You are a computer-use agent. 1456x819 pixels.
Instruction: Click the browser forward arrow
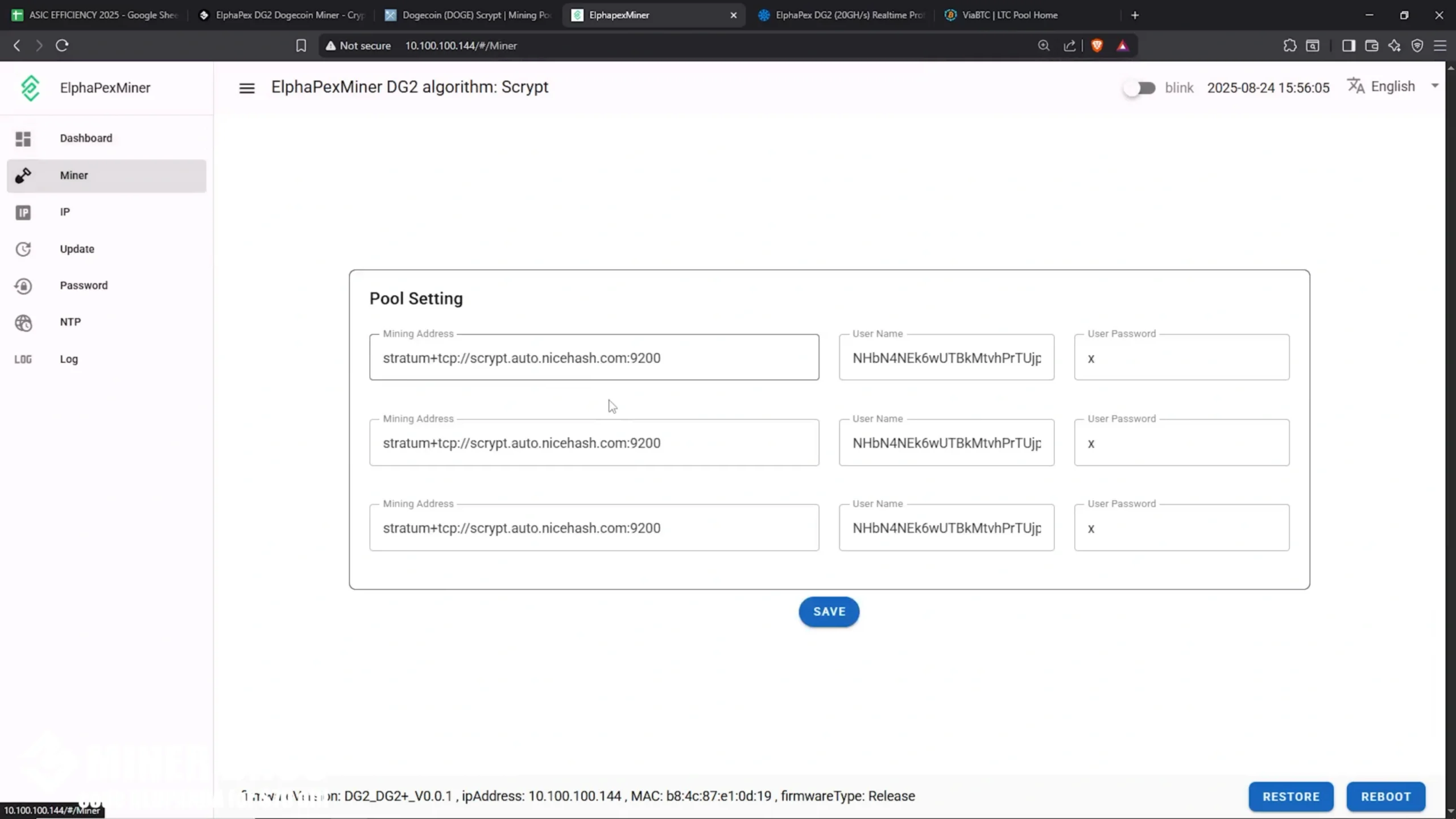click(39, 45)
